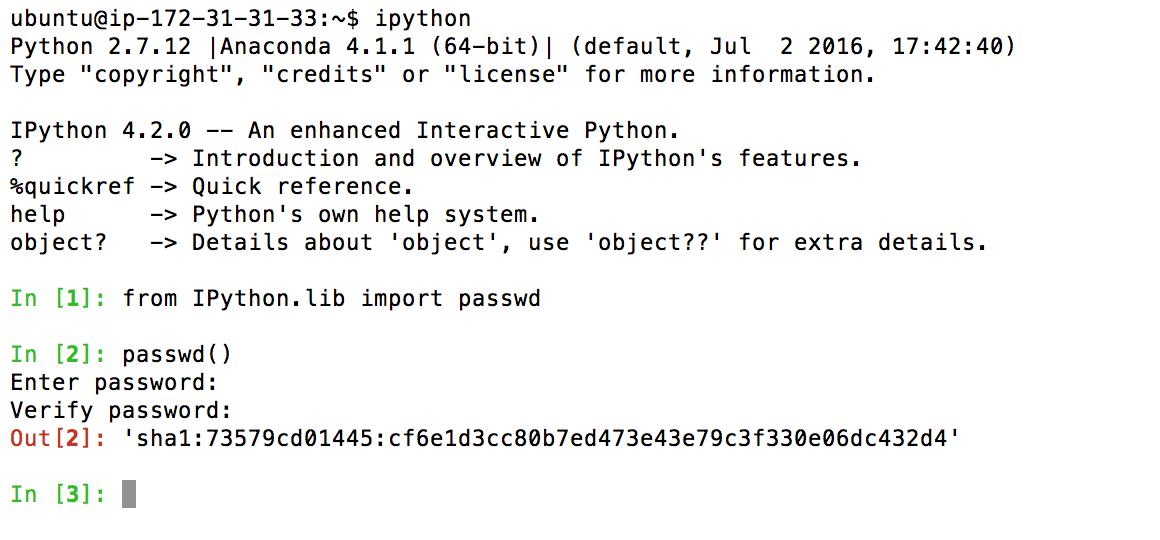Click the 'In [3]:' green prompt
The width and height of the screenshot is (1160, 540).
pyautogui.click(x=57, y=494)
